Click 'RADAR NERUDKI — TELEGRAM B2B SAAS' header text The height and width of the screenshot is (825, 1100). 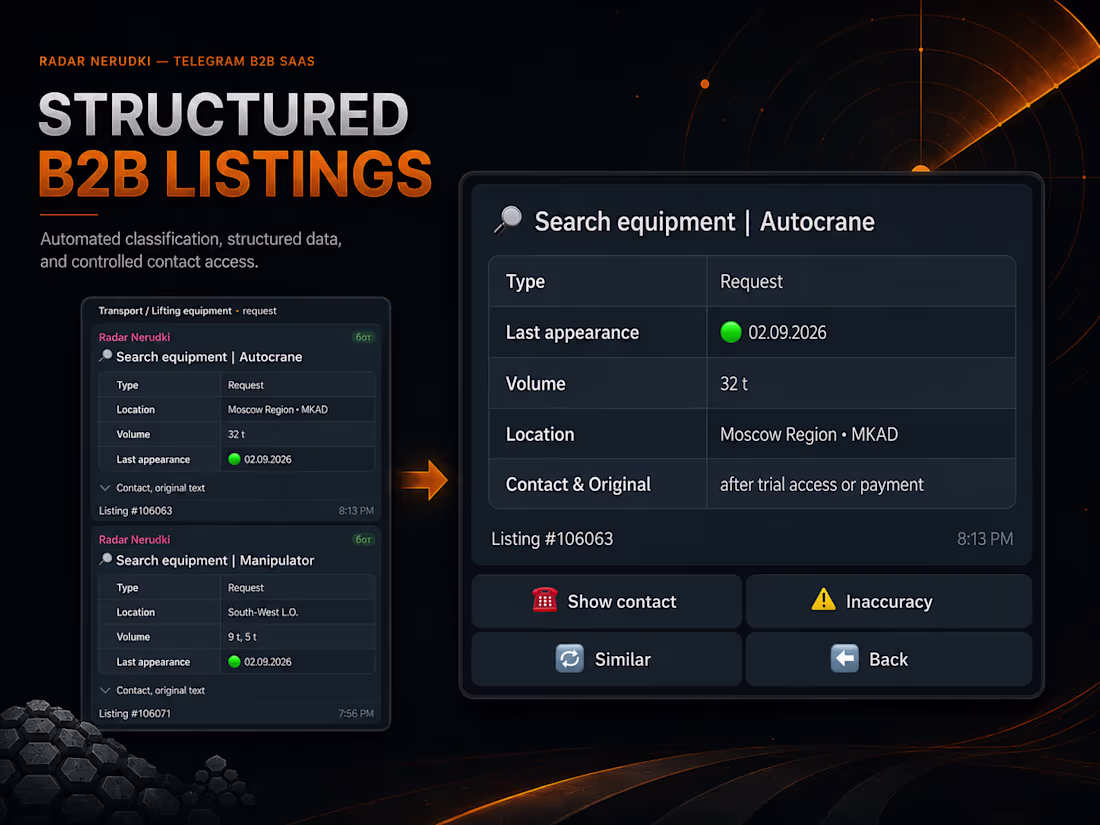tap(177, 61)
